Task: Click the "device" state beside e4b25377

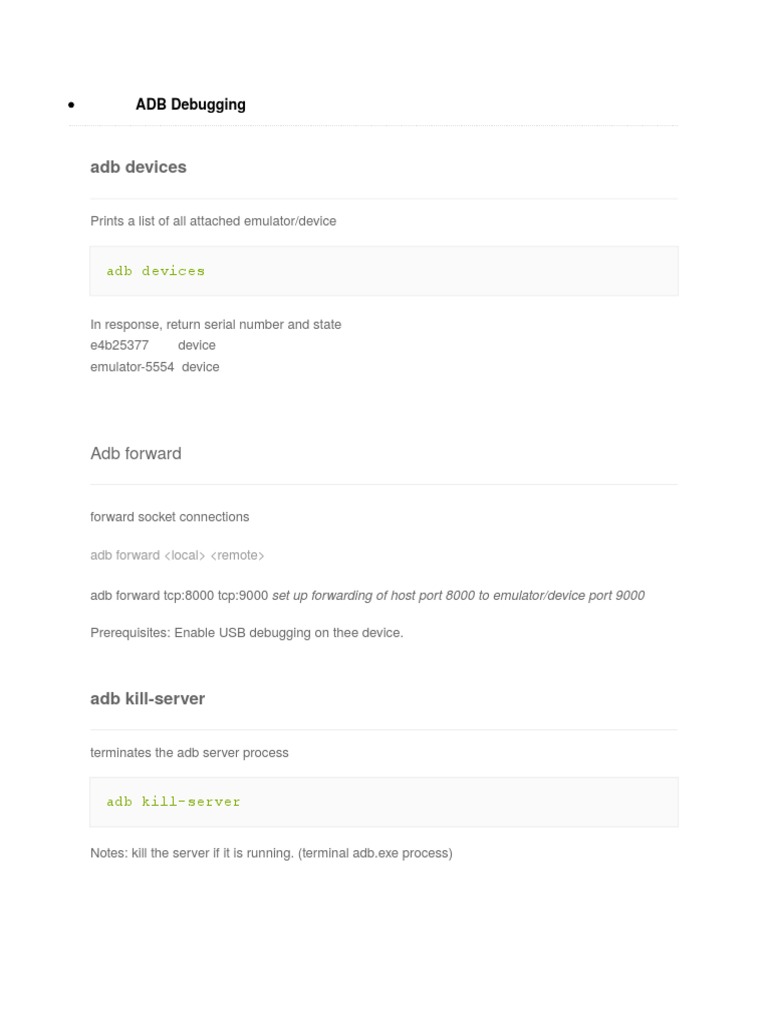Action: [x=197, y=345]
